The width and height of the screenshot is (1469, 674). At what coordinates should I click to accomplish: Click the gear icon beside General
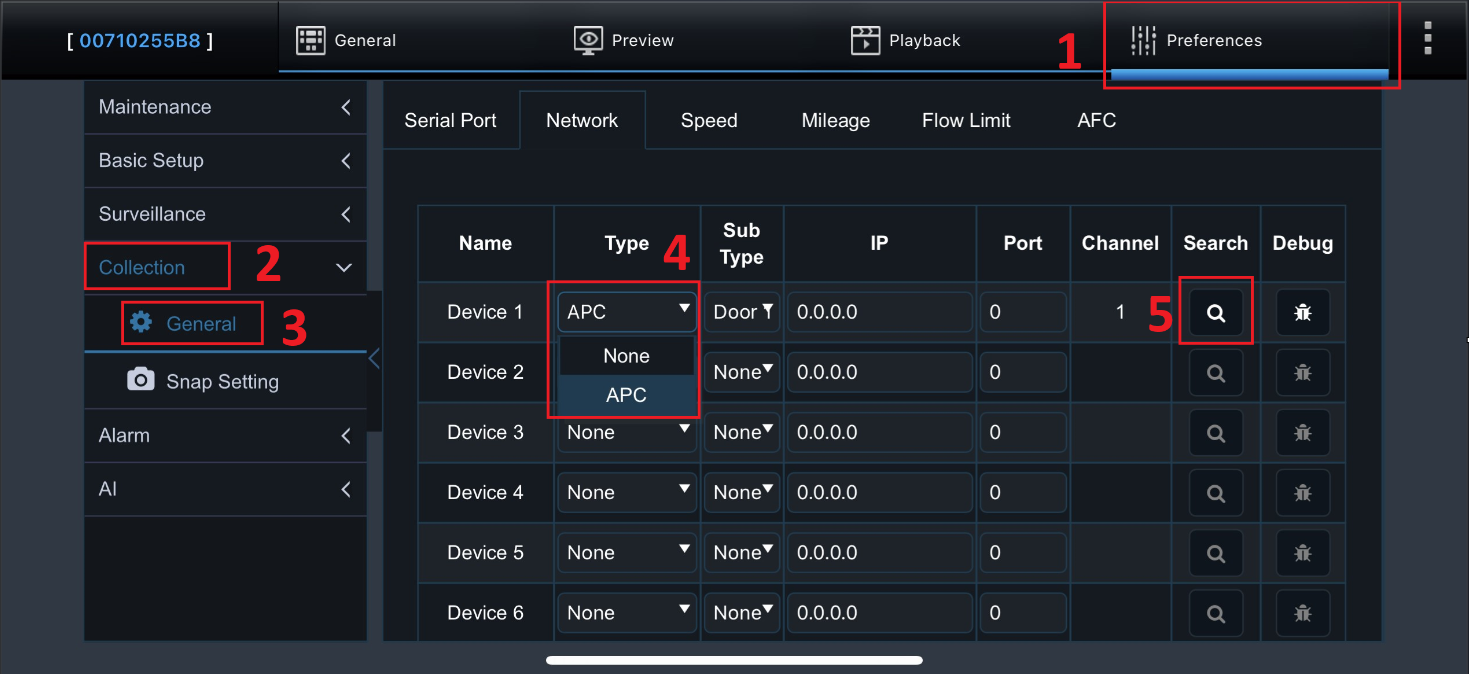click(142, 322)
